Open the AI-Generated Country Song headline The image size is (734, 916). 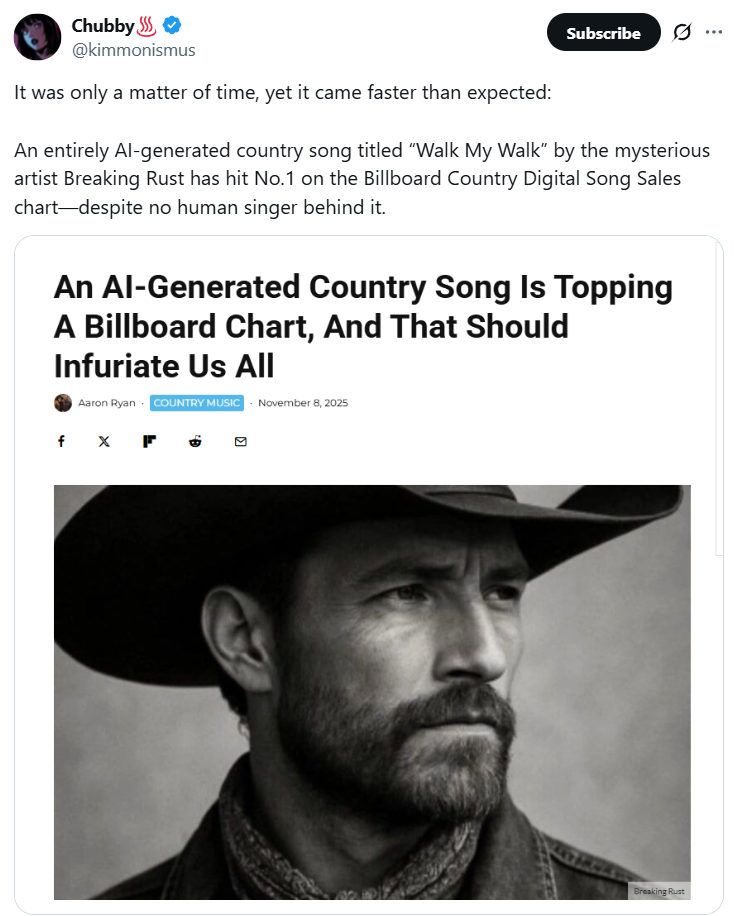[x=363, y=326]
